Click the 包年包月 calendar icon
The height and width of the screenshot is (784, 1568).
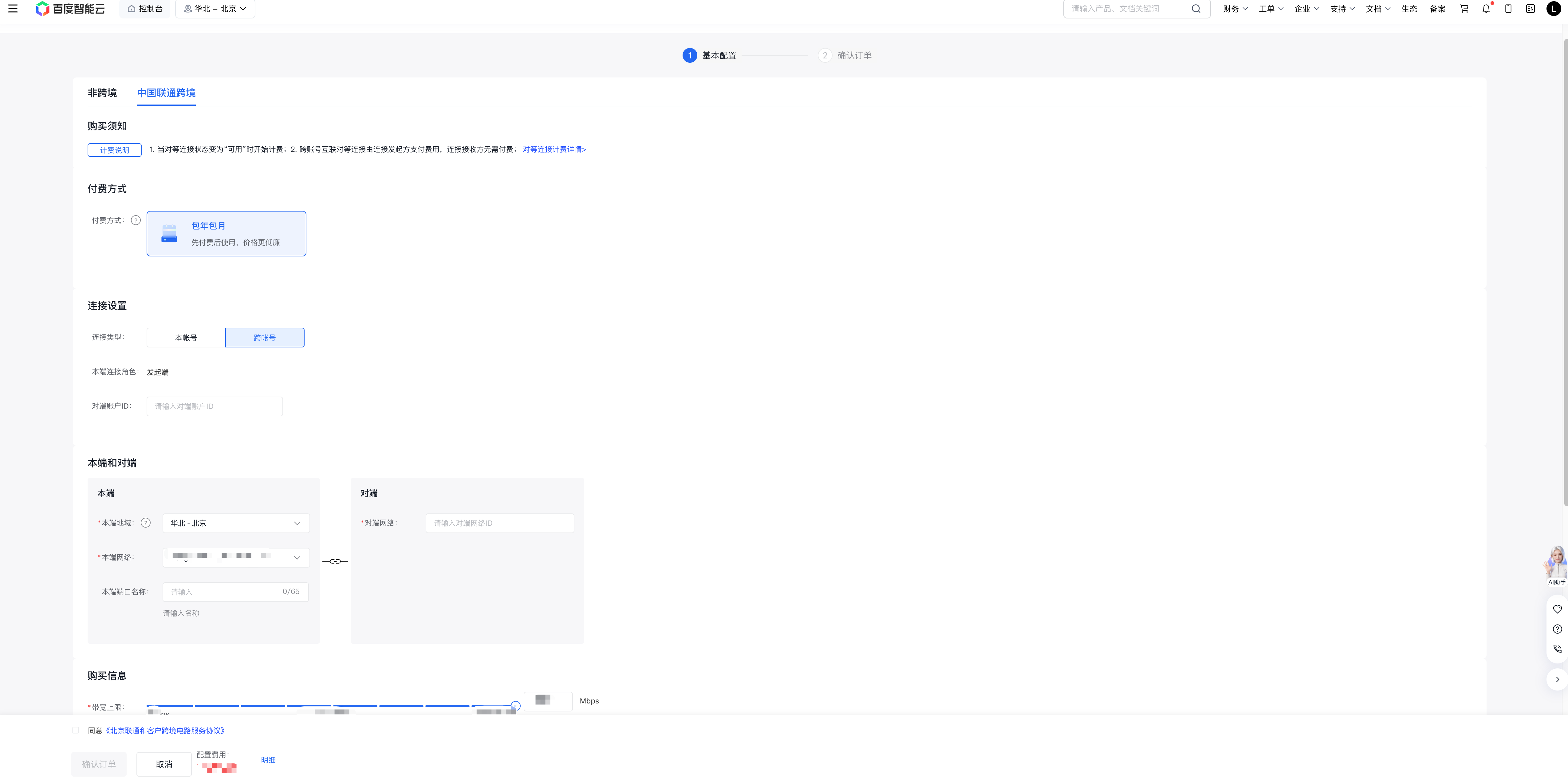pyautogui.click(x=169, y=234)
